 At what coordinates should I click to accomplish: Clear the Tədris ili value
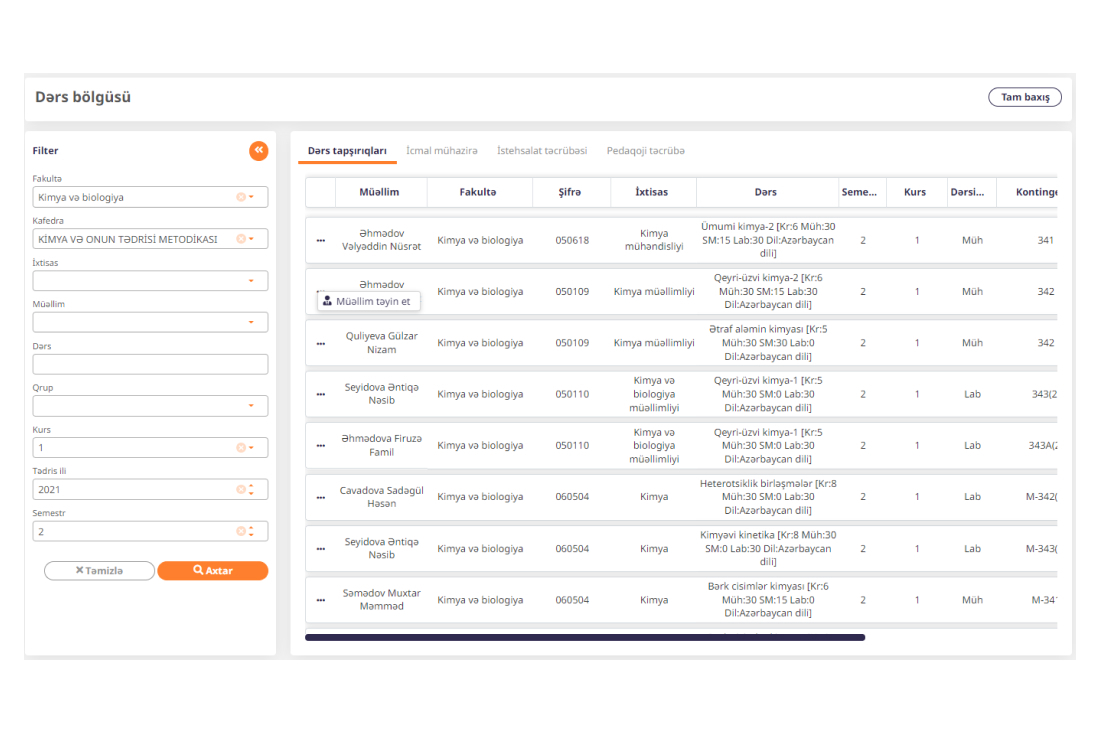click(x=240, y=490)
